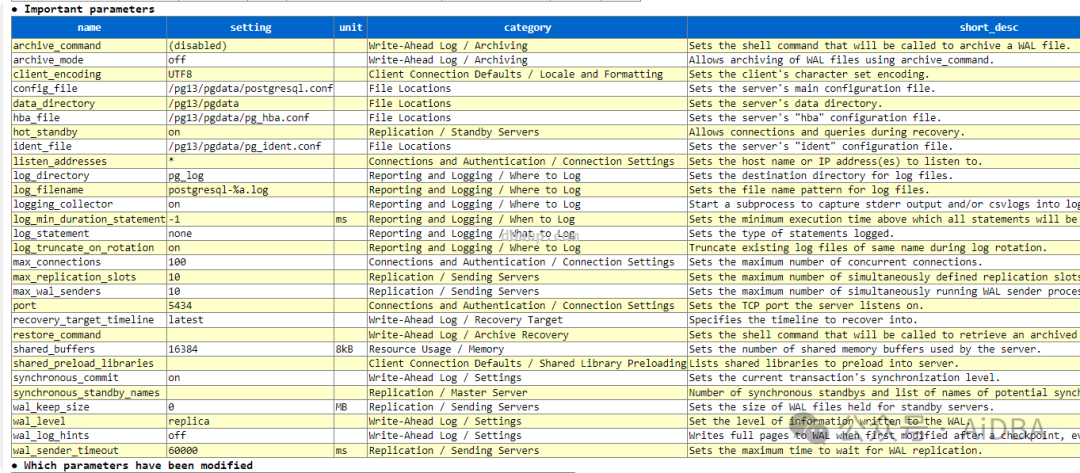
Task: Click the data_directory parameter name
Action: click(54, 103)
